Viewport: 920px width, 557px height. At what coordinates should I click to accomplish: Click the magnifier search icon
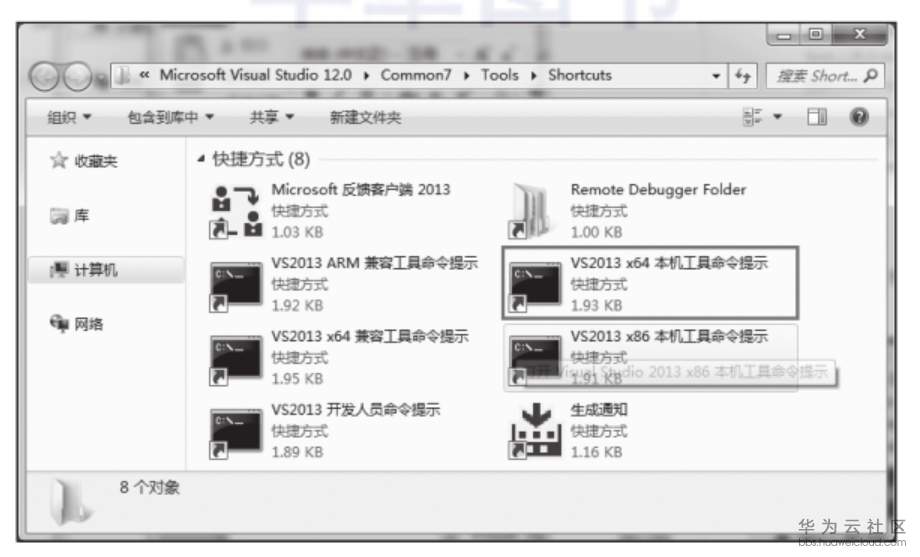point(871,76)
